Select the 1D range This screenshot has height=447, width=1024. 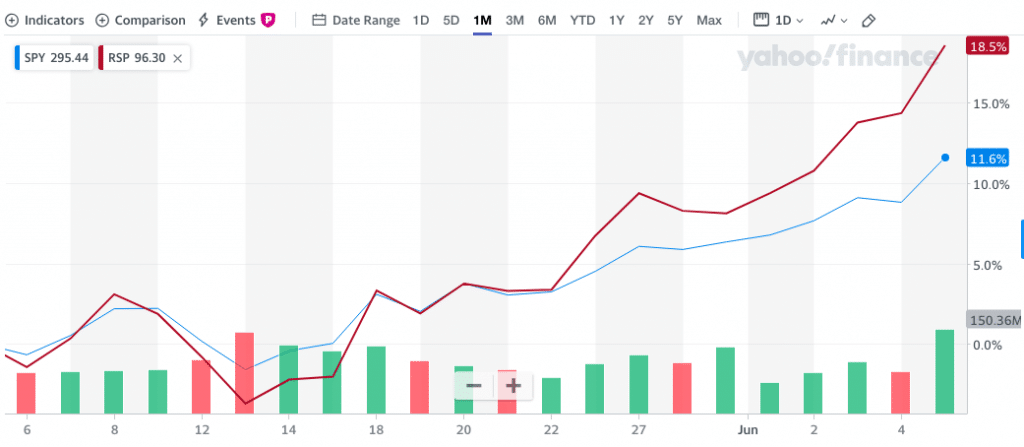point(421,20)
